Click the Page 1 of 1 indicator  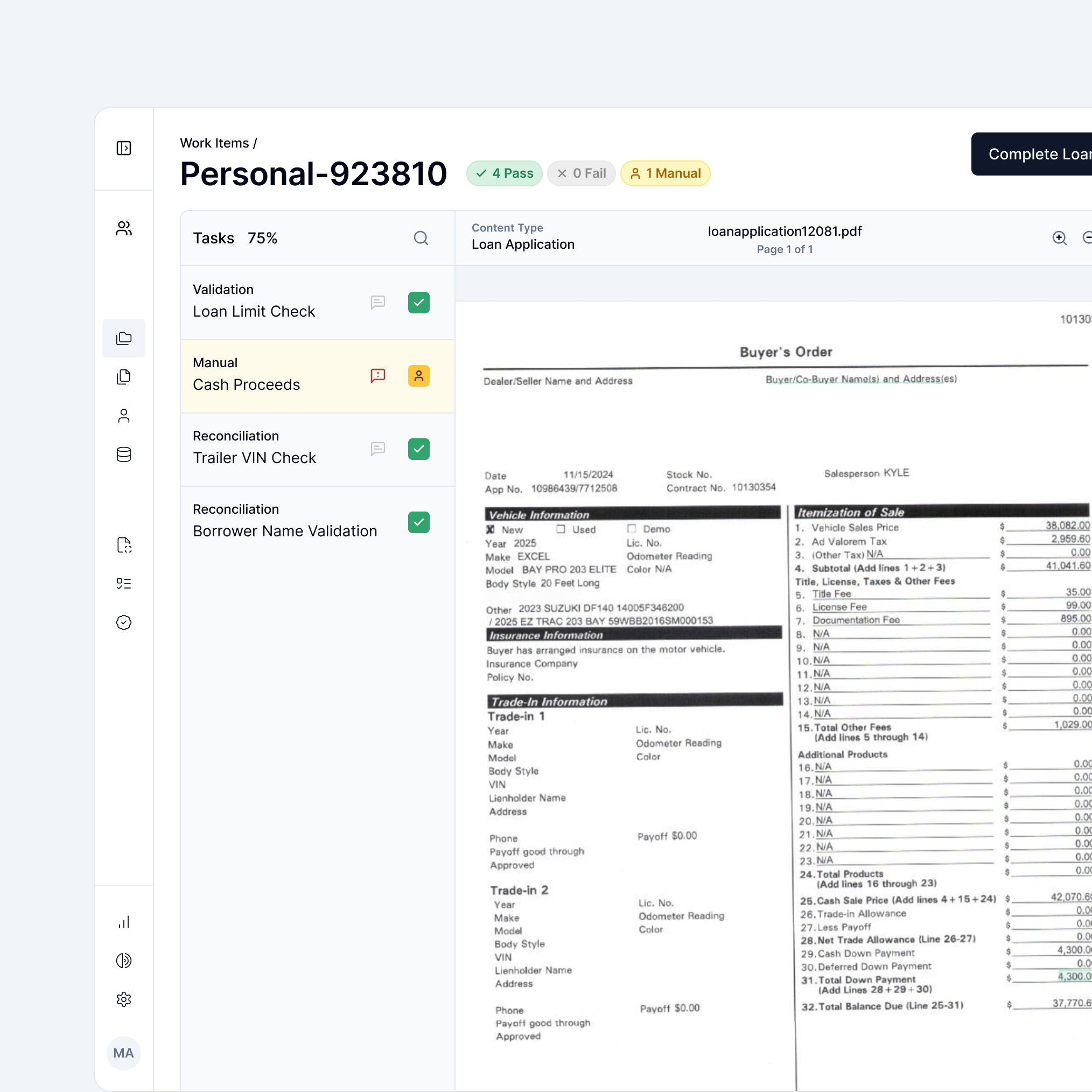click(x=785, y=249)
